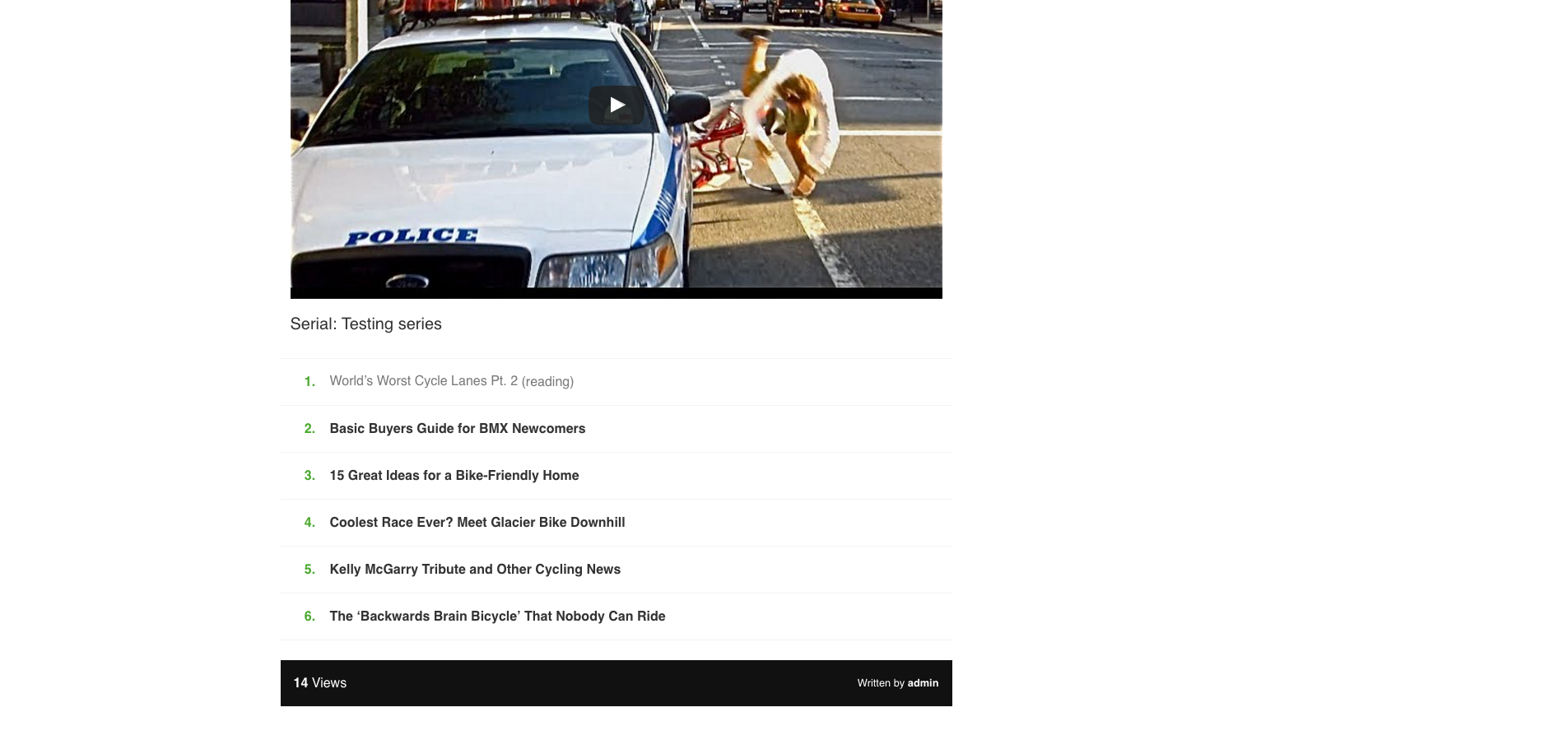Play the police car video
The image size is (1568, 740).
[616, 105]
